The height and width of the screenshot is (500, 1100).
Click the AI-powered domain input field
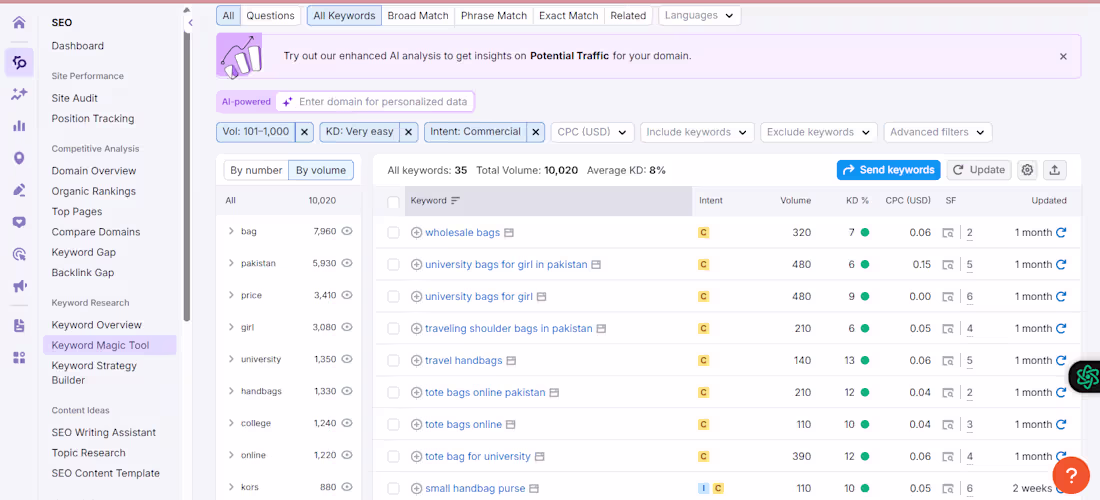[x=376, y=102]
